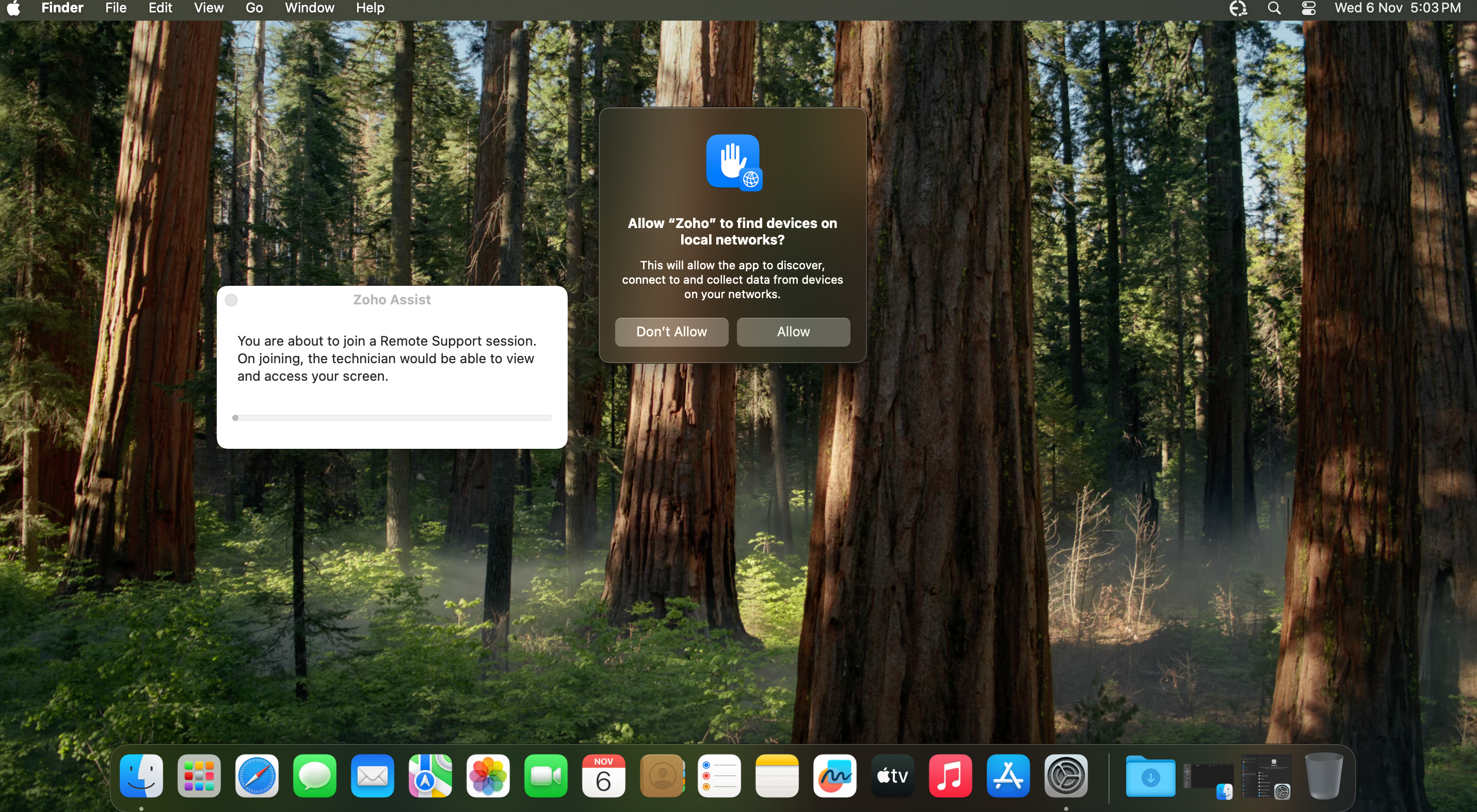1477x812 pixels.
Task: Open Spotlight search in the menu bar
Action: click(x=1274, y=8)
